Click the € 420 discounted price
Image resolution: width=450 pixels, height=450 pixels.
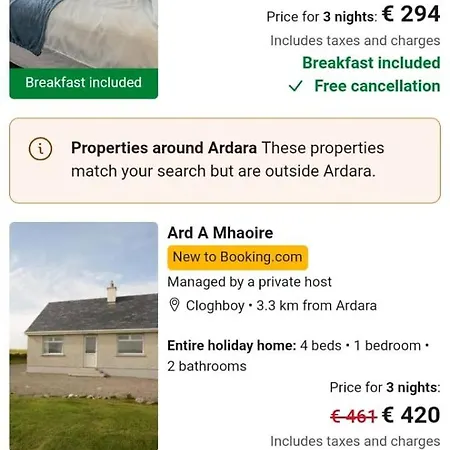(411, 415)
